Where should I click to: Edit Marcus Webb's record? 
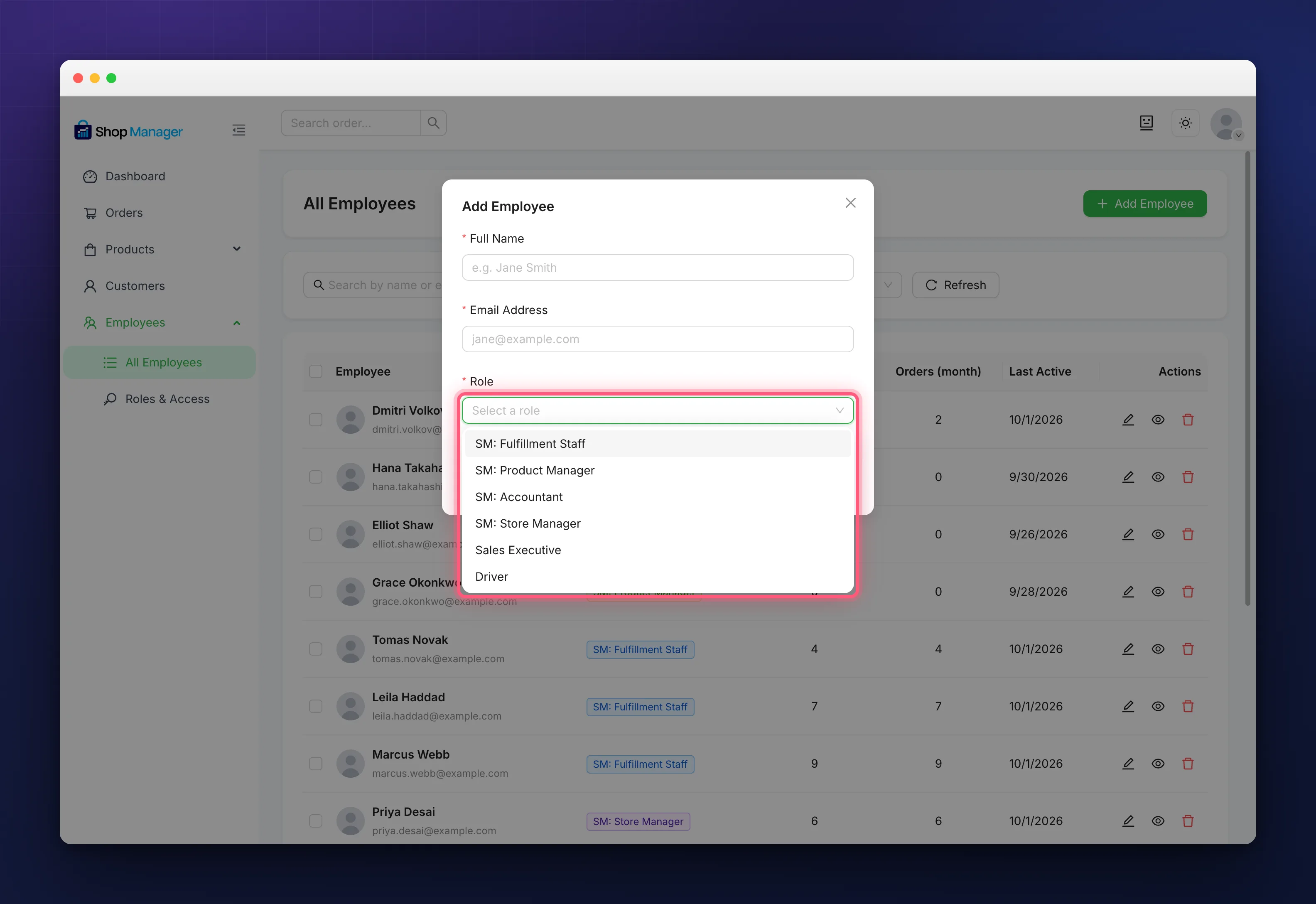tap(1128, 764)
